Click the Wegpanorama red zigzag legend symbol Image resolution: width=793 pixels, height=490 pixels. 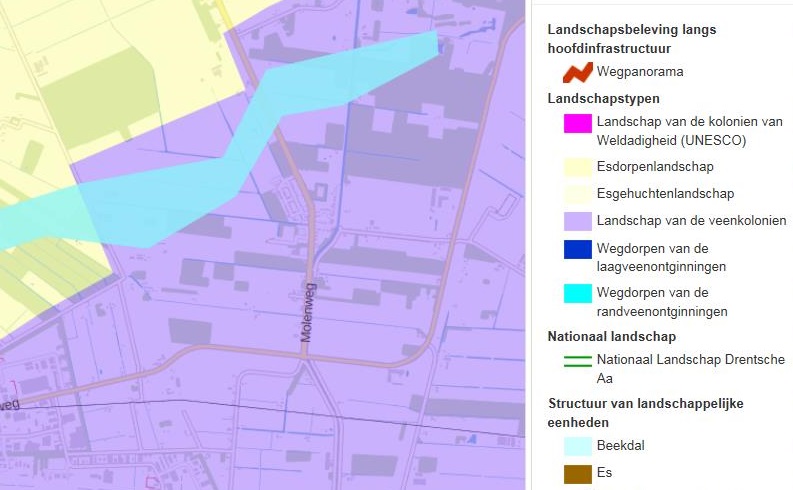[x=578, y=72]
